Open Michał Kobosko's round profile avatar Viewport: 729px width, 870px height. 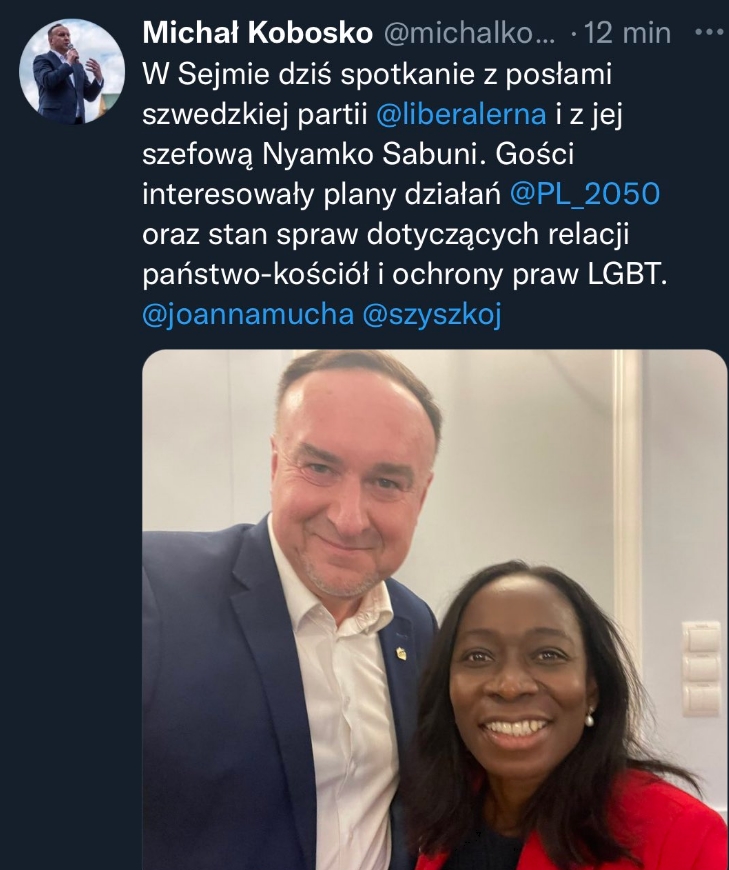[x=72, y=72]
